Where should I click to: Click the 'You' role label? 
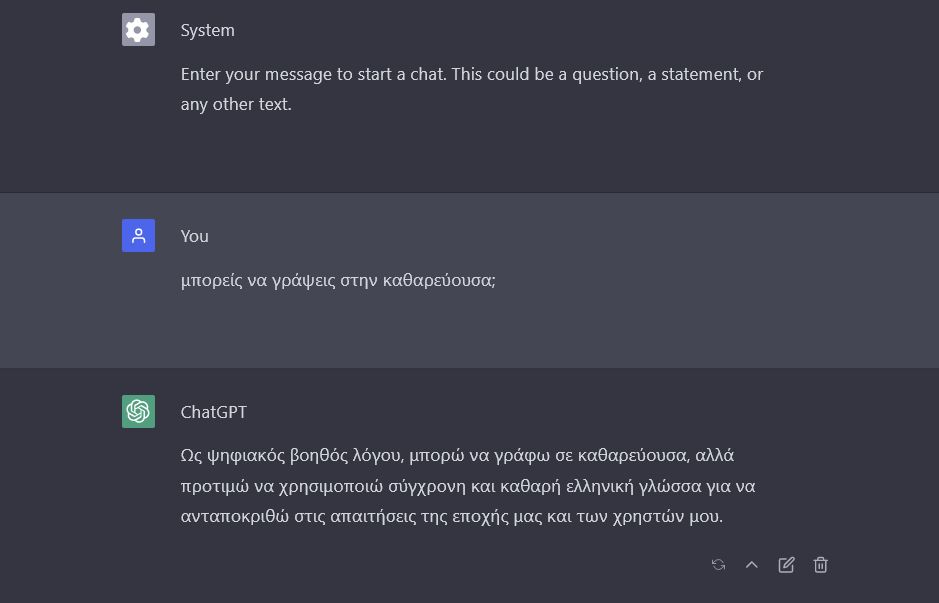(194, 236)
